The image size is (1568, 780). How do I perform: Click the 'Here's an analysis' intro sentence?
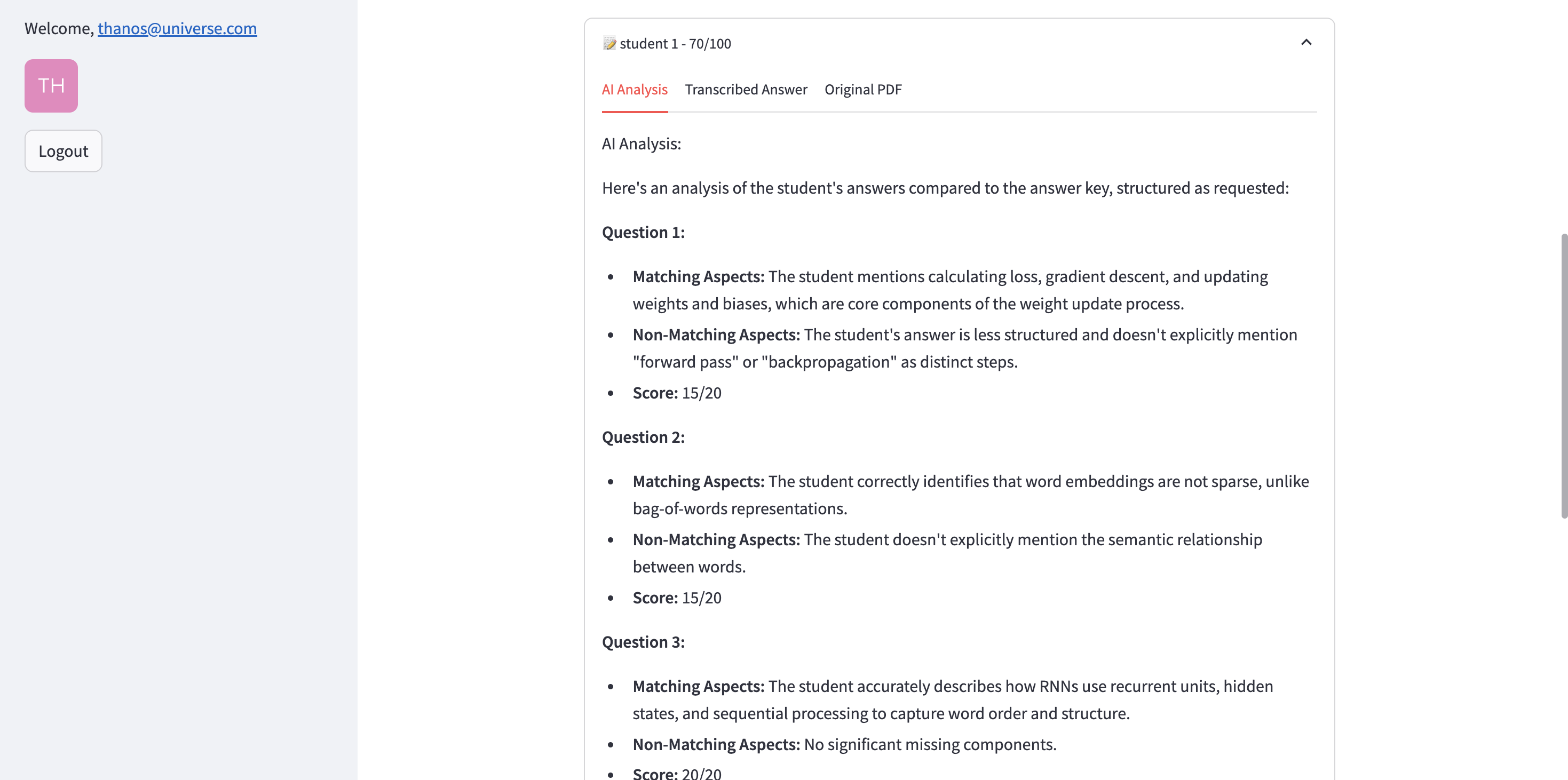pos(945,188)
